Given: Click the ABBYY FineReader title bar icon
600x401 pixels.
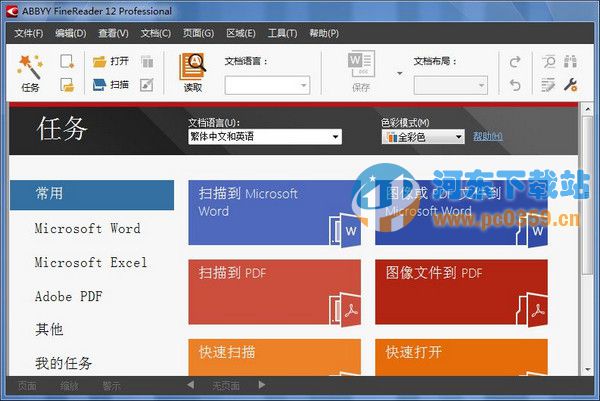Looking at the screenshot, I should (12, 11).
